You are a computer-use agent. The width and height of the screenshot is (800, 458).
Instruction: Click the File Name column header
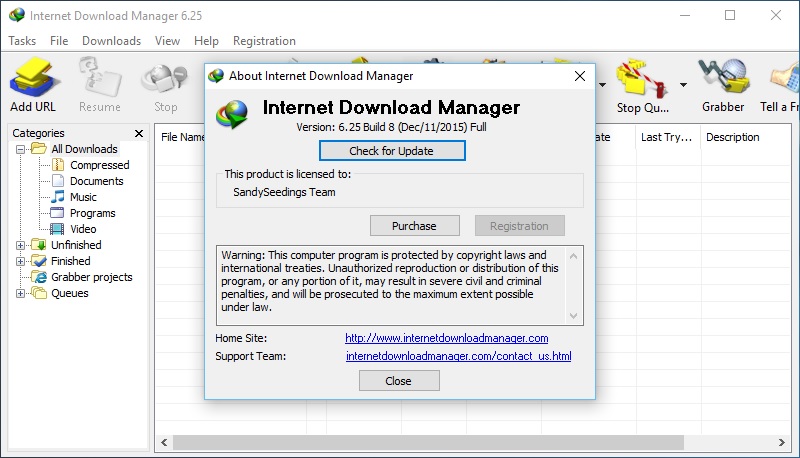point(183,137)
